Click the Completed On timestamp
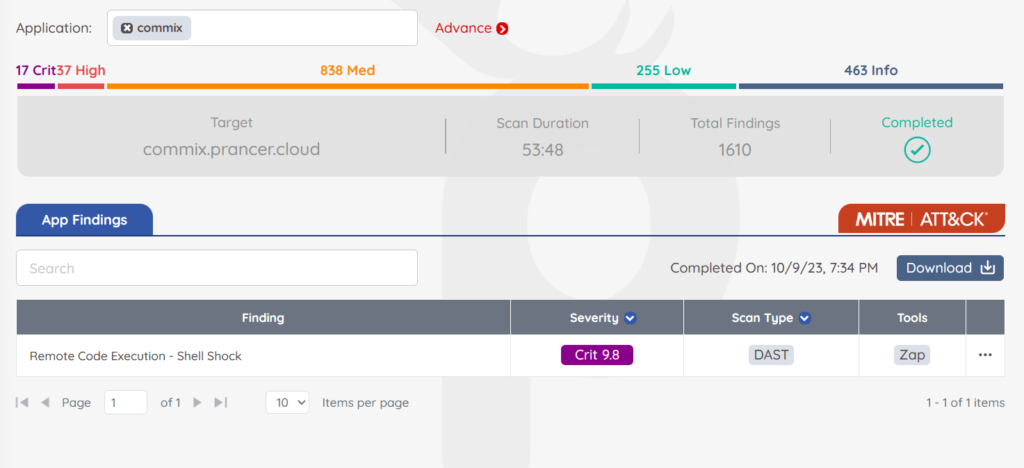This screenshot has height=468, width=1024. pos(774,268)
